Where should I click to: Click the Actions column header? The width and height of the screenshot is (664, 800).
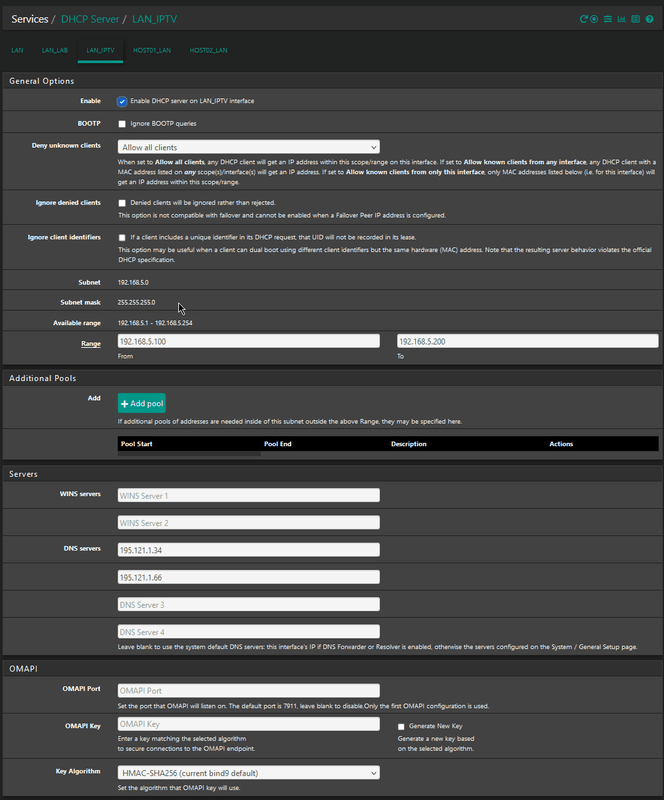(x=561, y=444)
